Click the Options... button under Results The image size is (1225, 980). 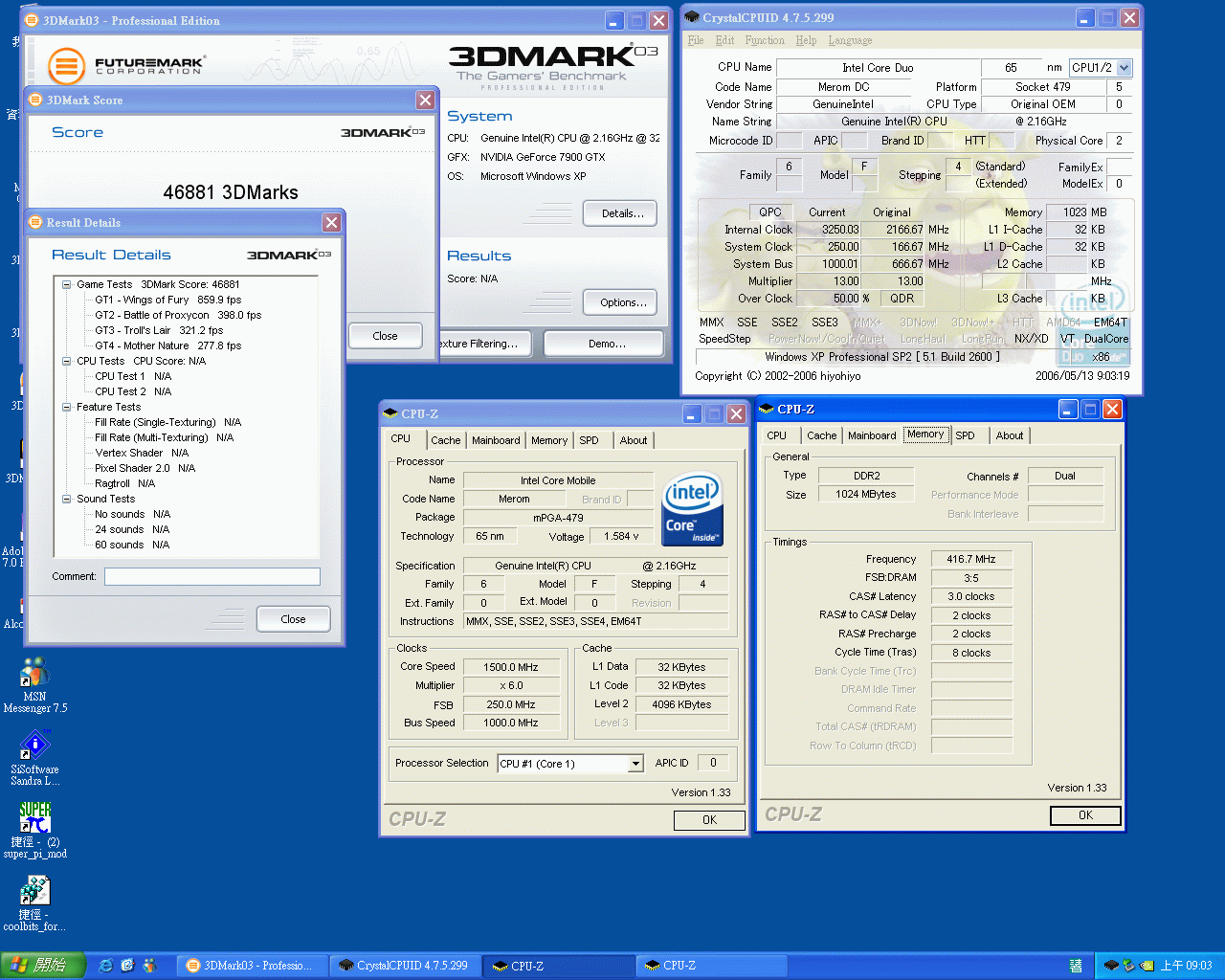pyautogui.click(x=620, y=302)
